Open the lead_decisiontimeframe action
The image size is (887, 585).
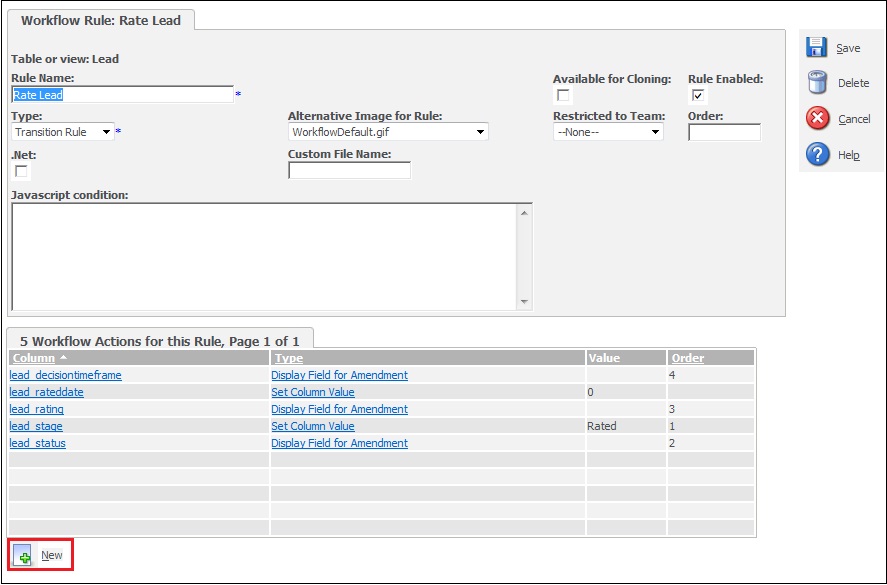[66, 375]
